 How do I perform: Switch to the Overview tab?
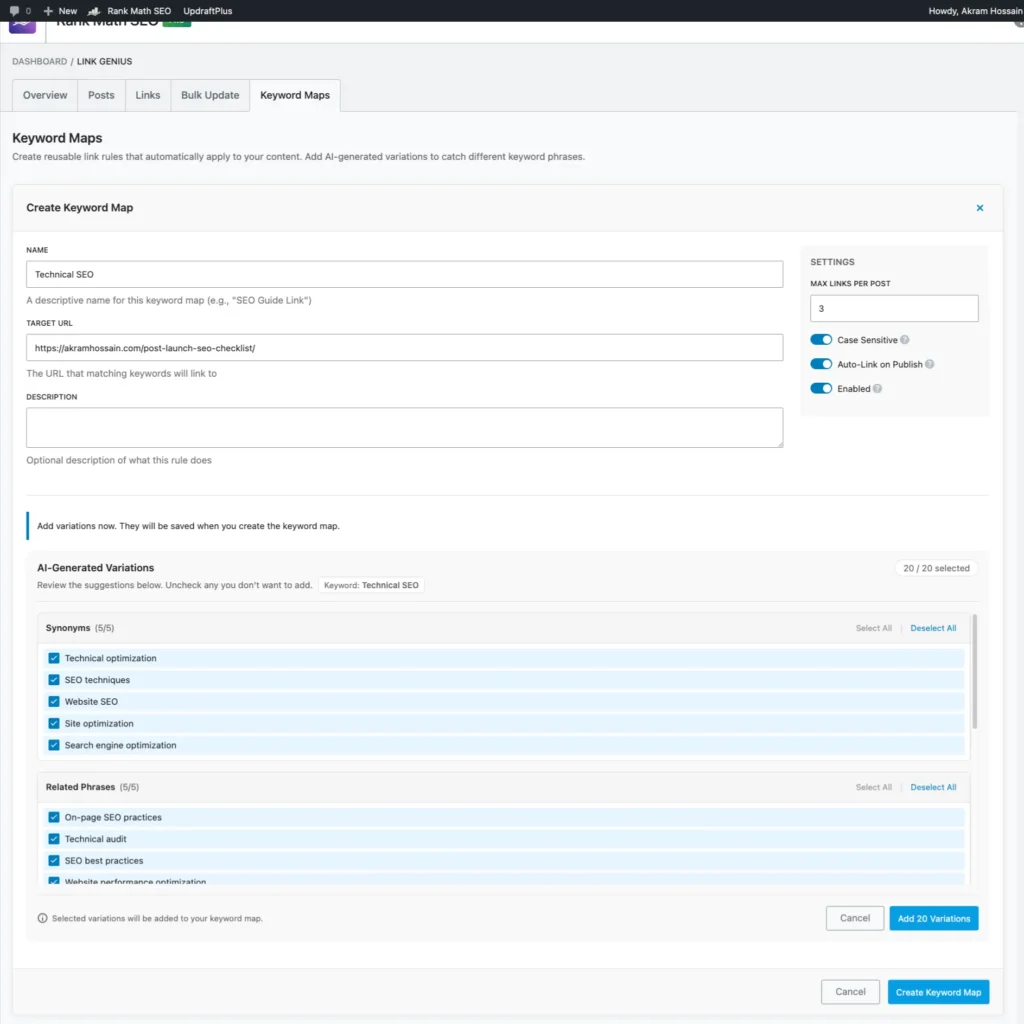coord(45,95)
